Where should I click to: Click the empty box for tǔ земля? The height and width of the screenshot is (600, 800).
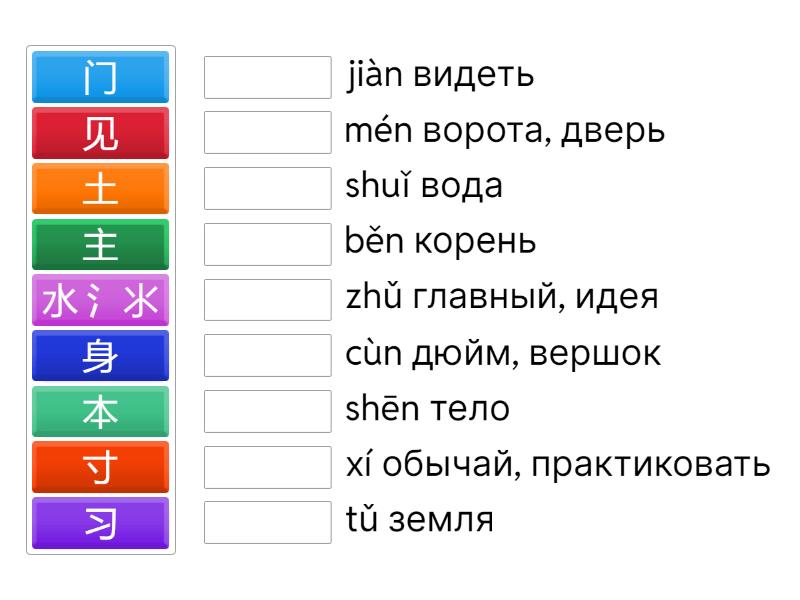(267, 523)
